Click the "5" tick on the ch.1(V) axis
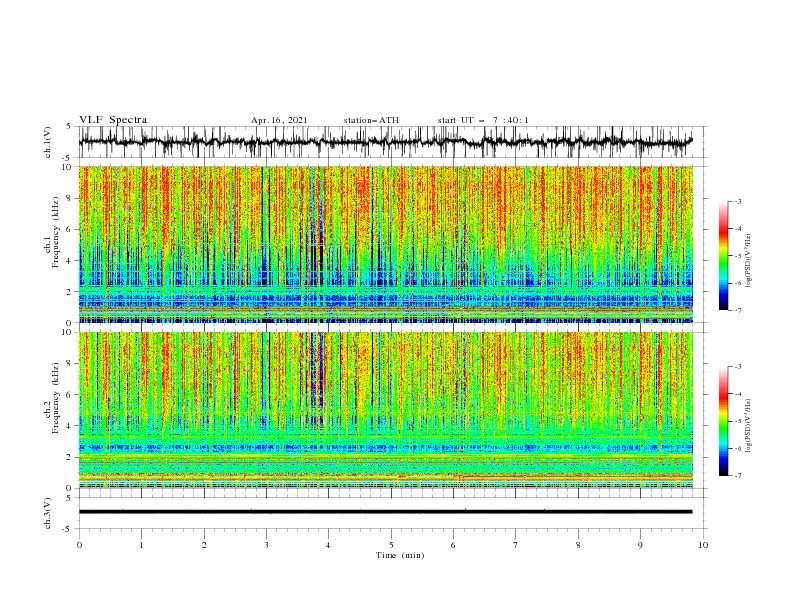The image size is (792, 612). 70,127
